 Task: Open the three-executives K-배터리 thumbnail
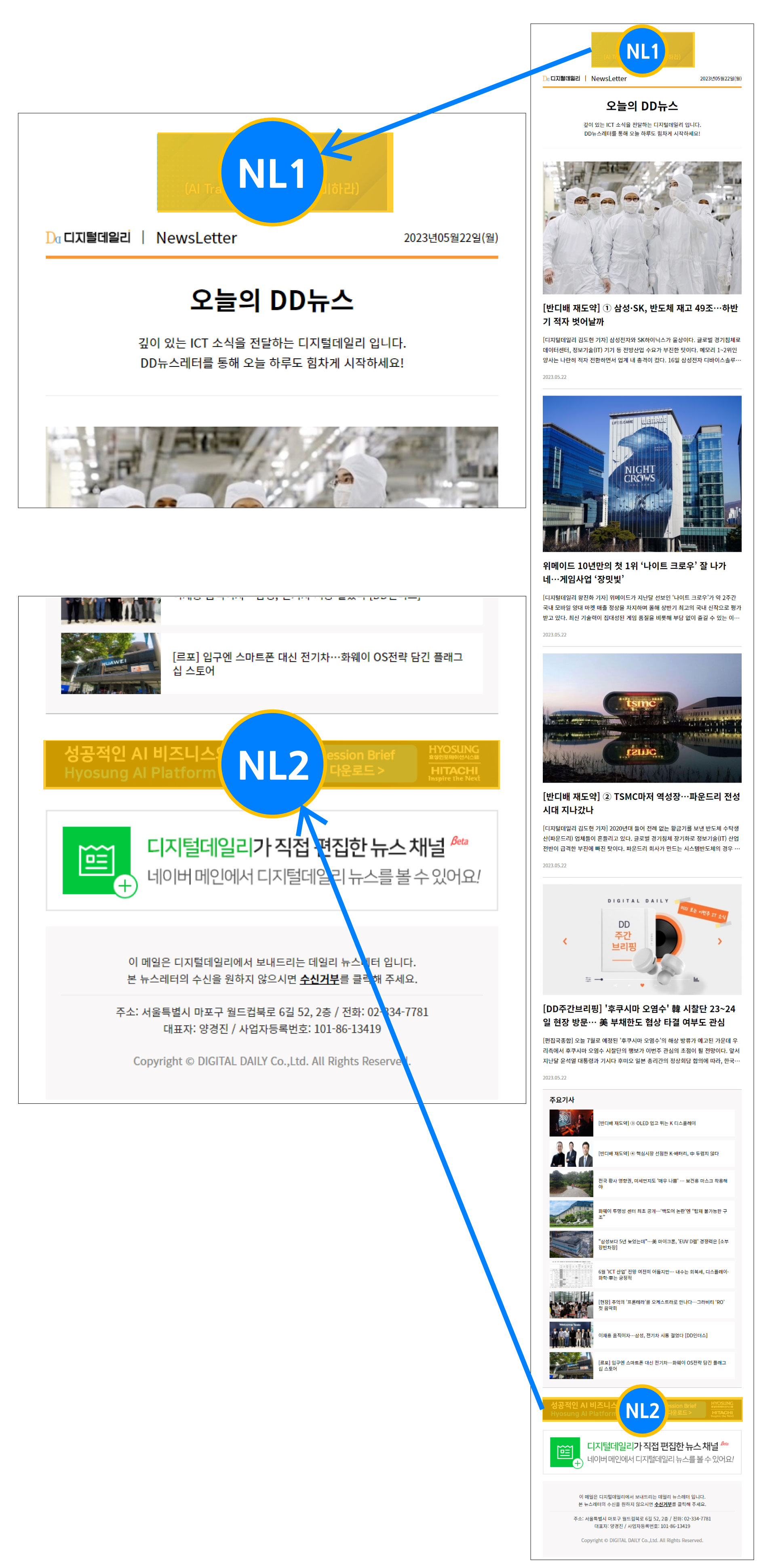coord(571,1153)
